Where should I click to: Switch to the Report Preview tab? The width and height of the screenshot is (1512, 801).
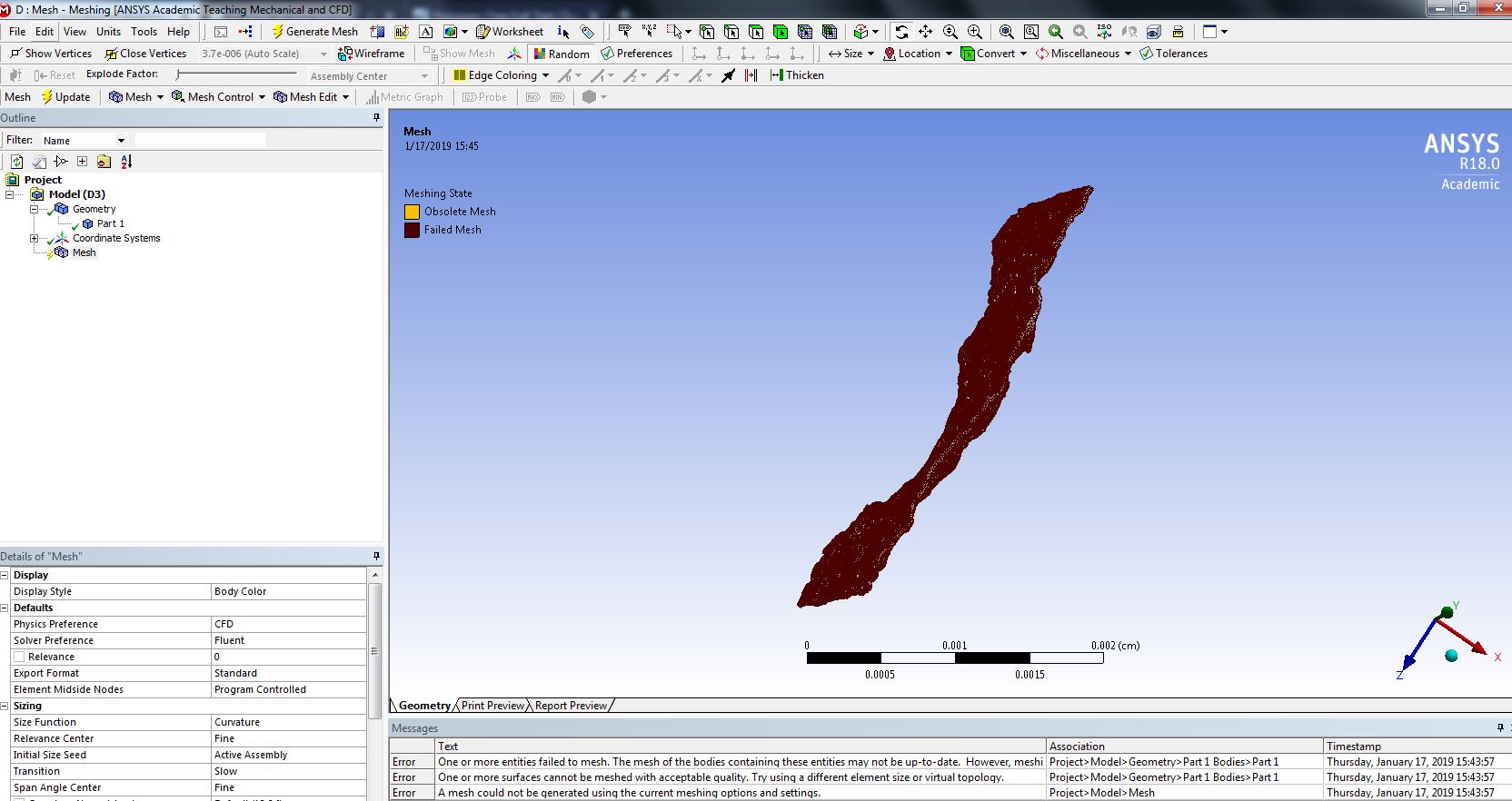[x=571, y=706]
